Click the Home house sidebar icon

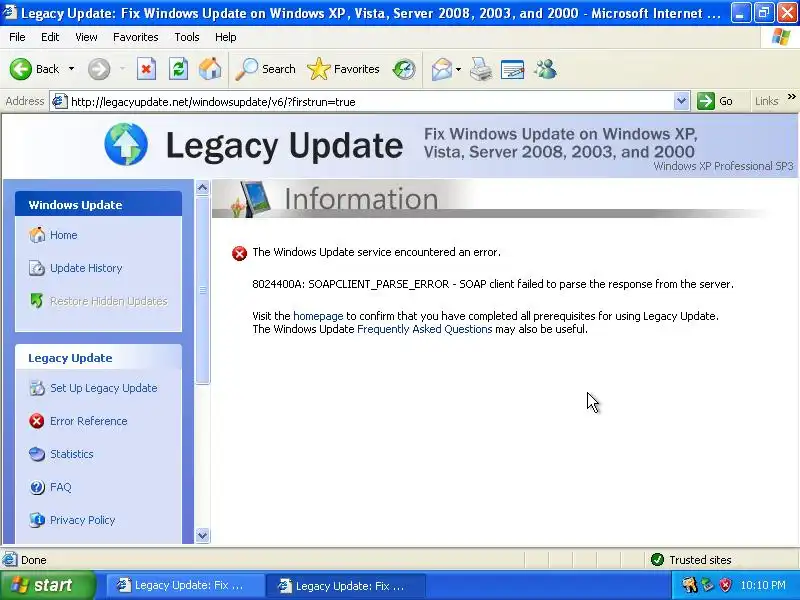pos(37,235)
